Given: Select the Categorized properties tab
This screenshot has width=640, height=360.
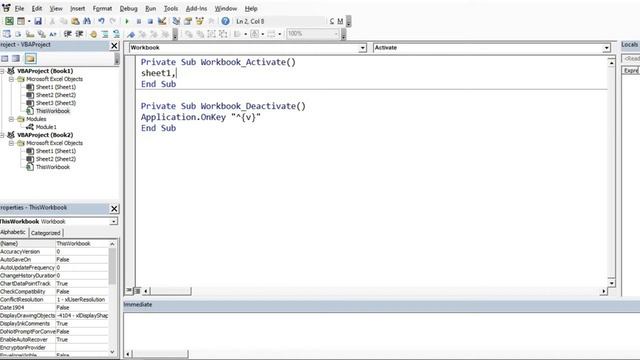Looking at the screenshot, I should click(46, 233).
